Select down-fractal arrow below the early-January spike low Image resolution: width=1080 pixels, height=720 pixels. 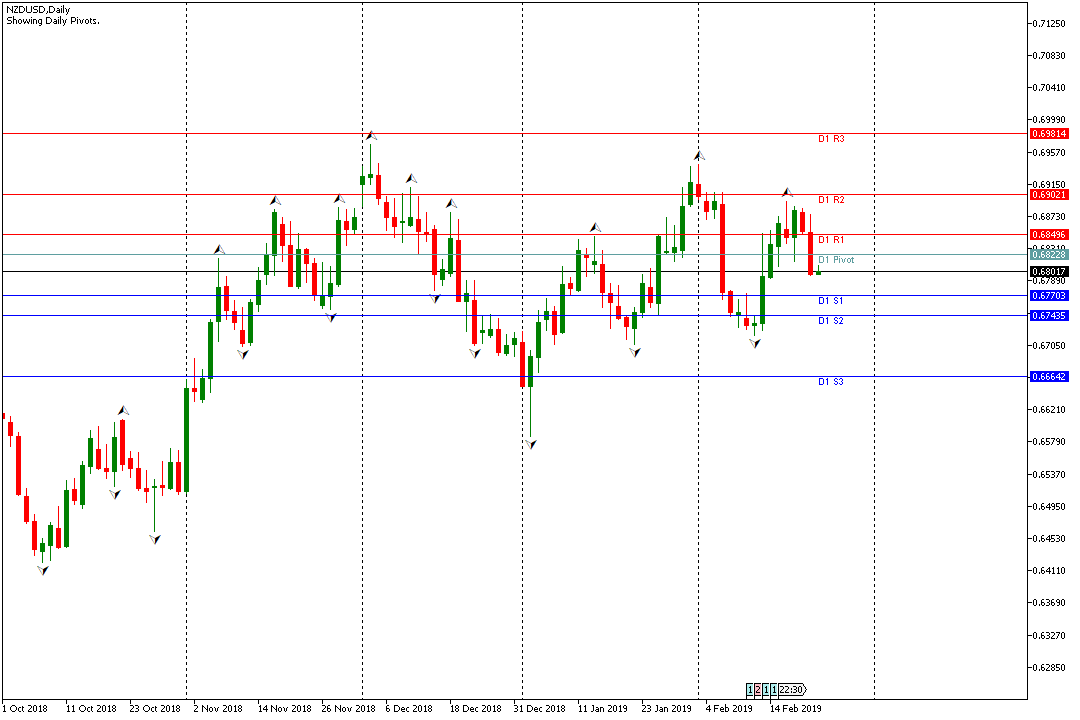tap(531, 444)
